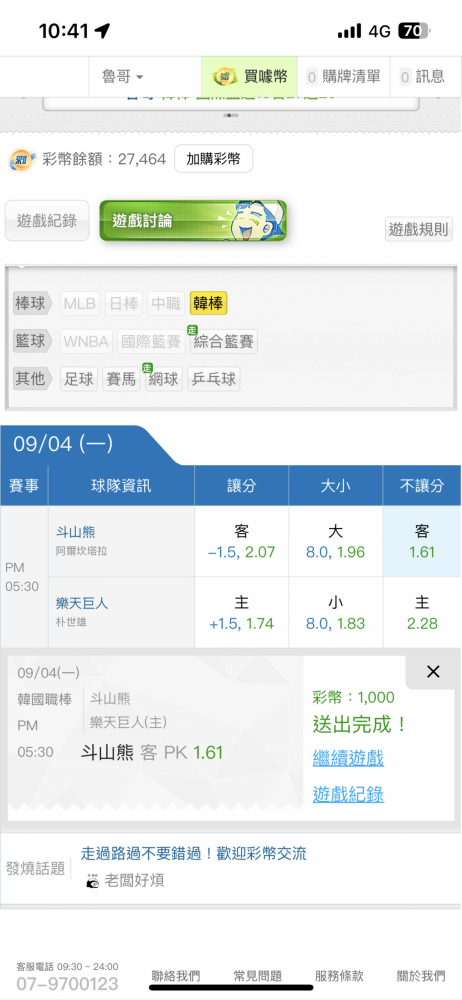Open the 遊戲紀錄 button
Image resolution: width=462 pixels, height=1000 pixels.
(x=47, y=221)
